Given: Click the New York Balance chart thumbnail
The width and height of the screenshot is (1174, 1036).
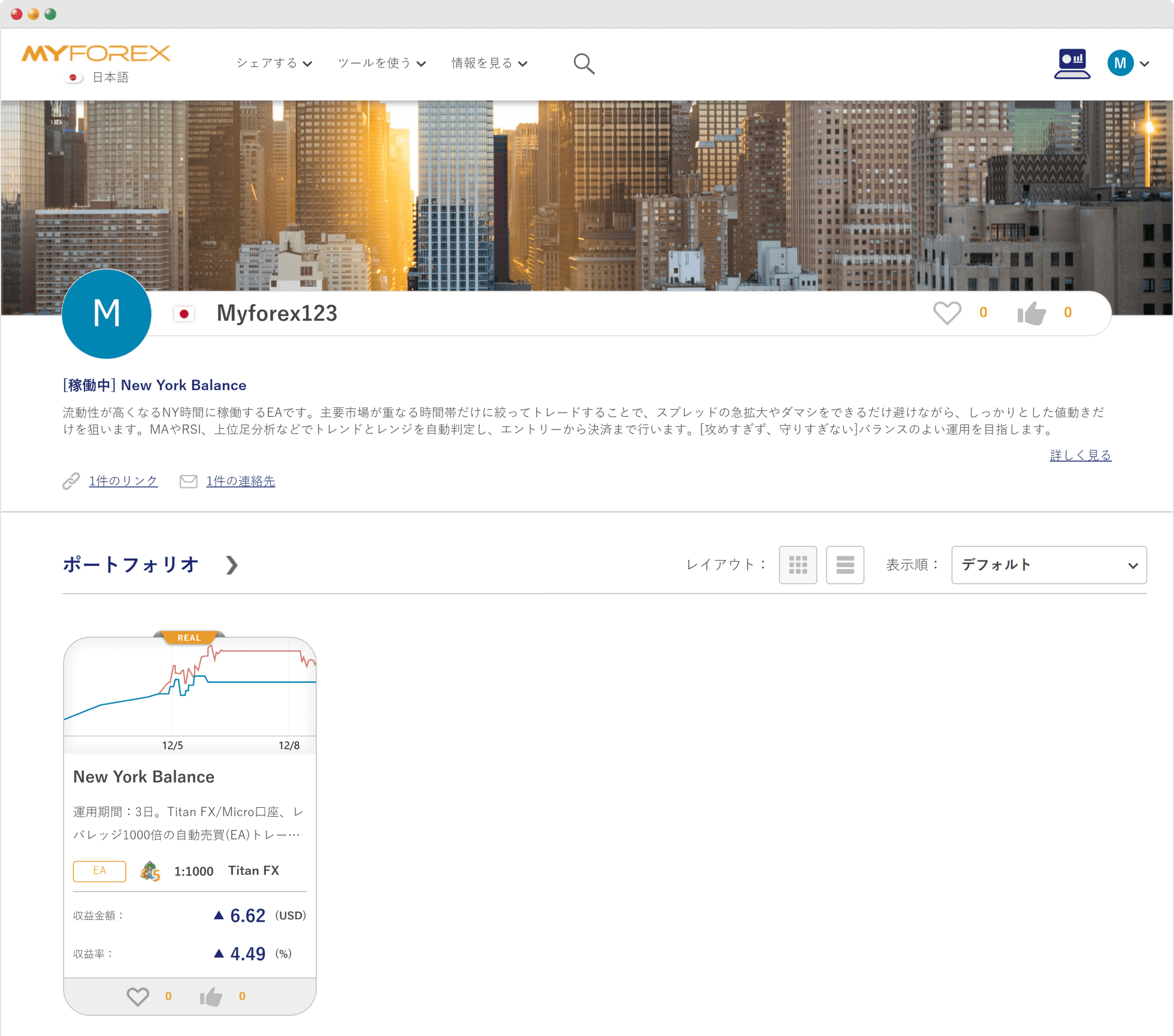Looking at the screenshot, I should coord(190,689).
